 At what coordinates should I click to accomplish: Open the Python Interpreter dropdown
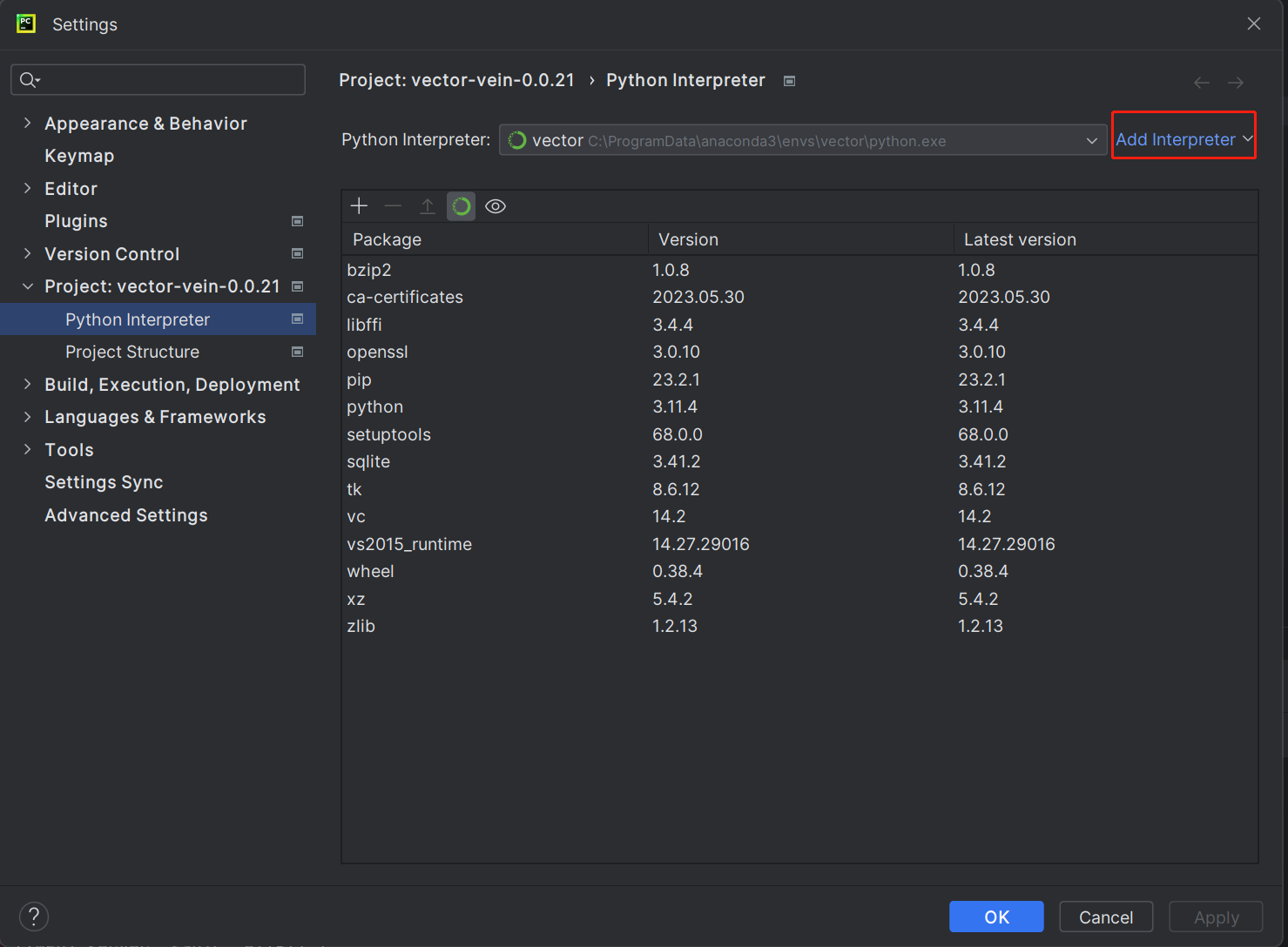pyautogui.click(x=802, y=140)
